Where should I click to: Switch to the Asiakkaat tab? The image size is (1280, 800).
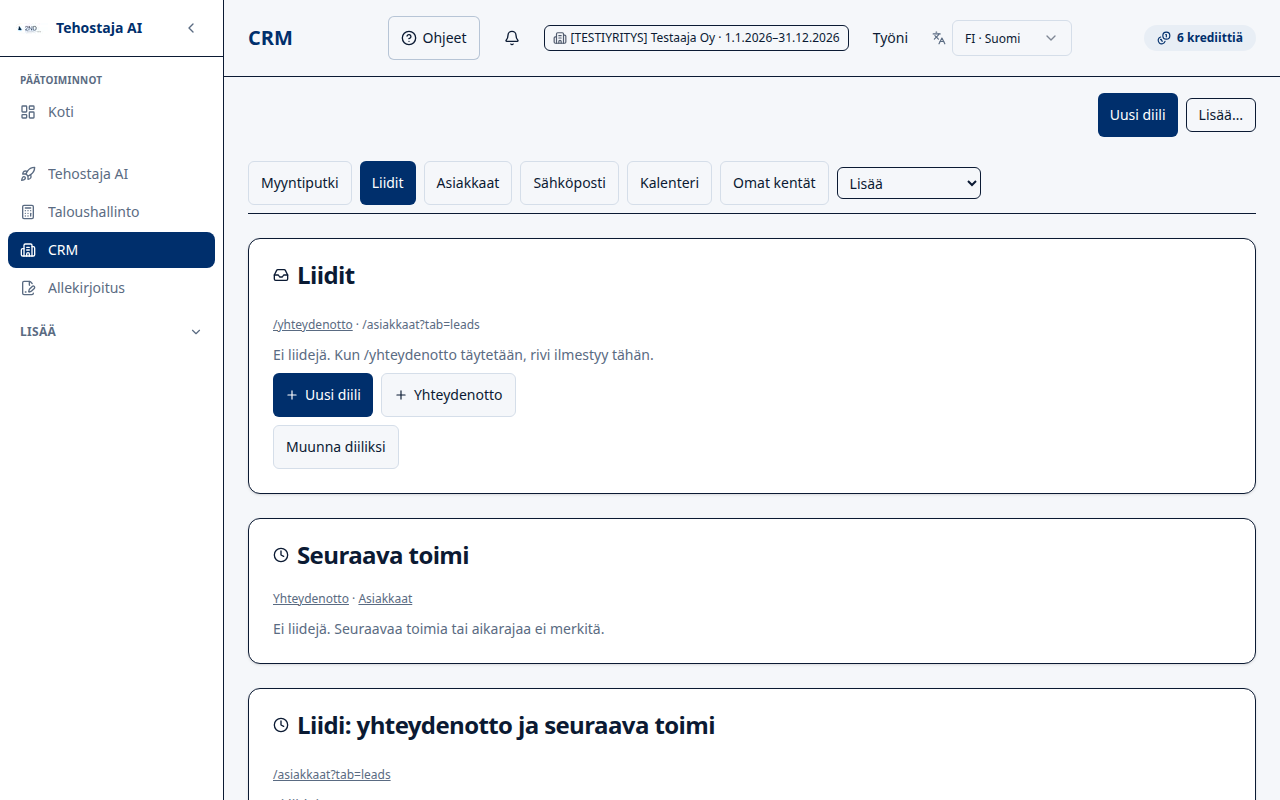pyautogui.click(x=468, y=183)
